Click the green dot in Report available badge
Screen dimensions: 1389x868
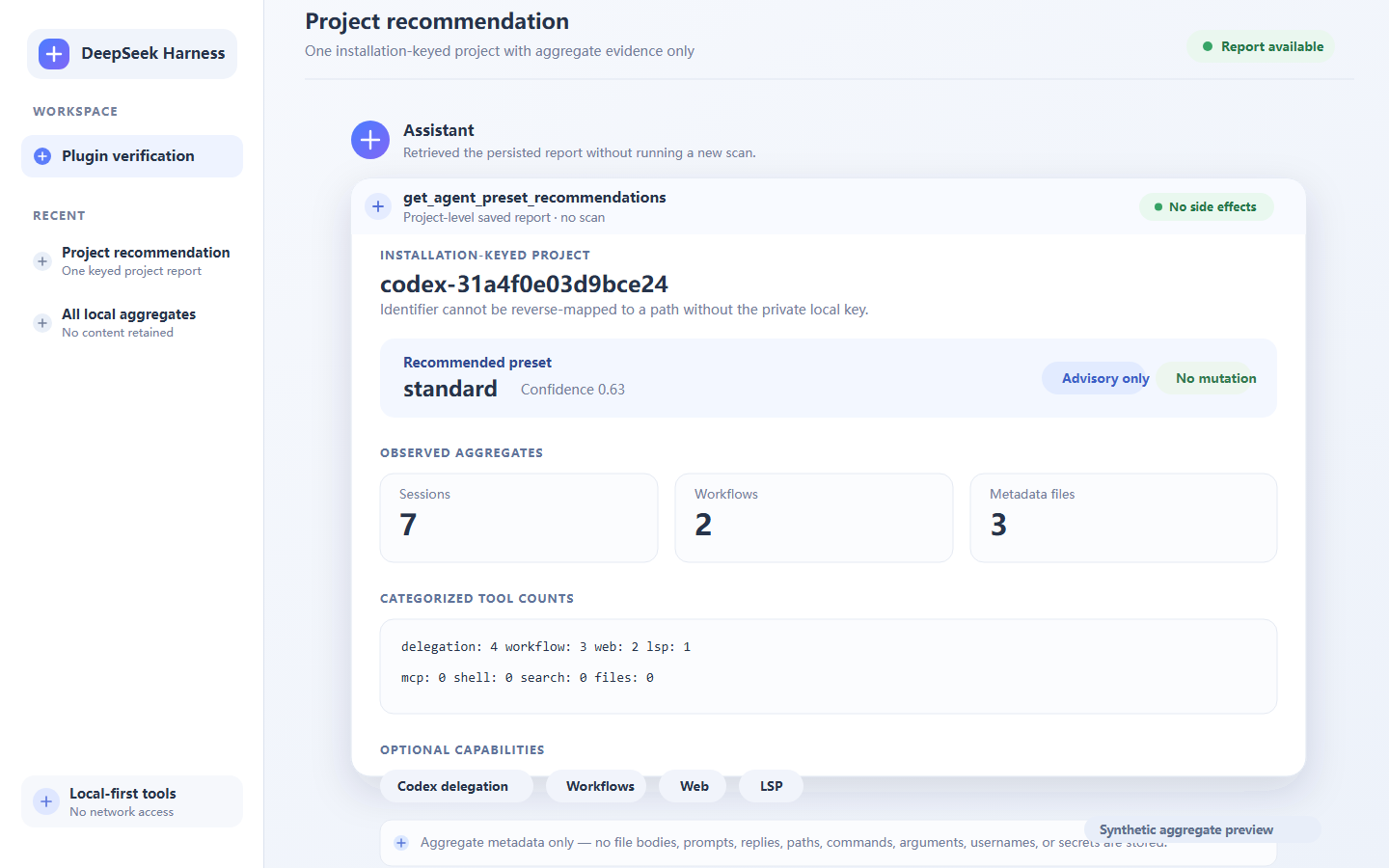pos(1207,46)
